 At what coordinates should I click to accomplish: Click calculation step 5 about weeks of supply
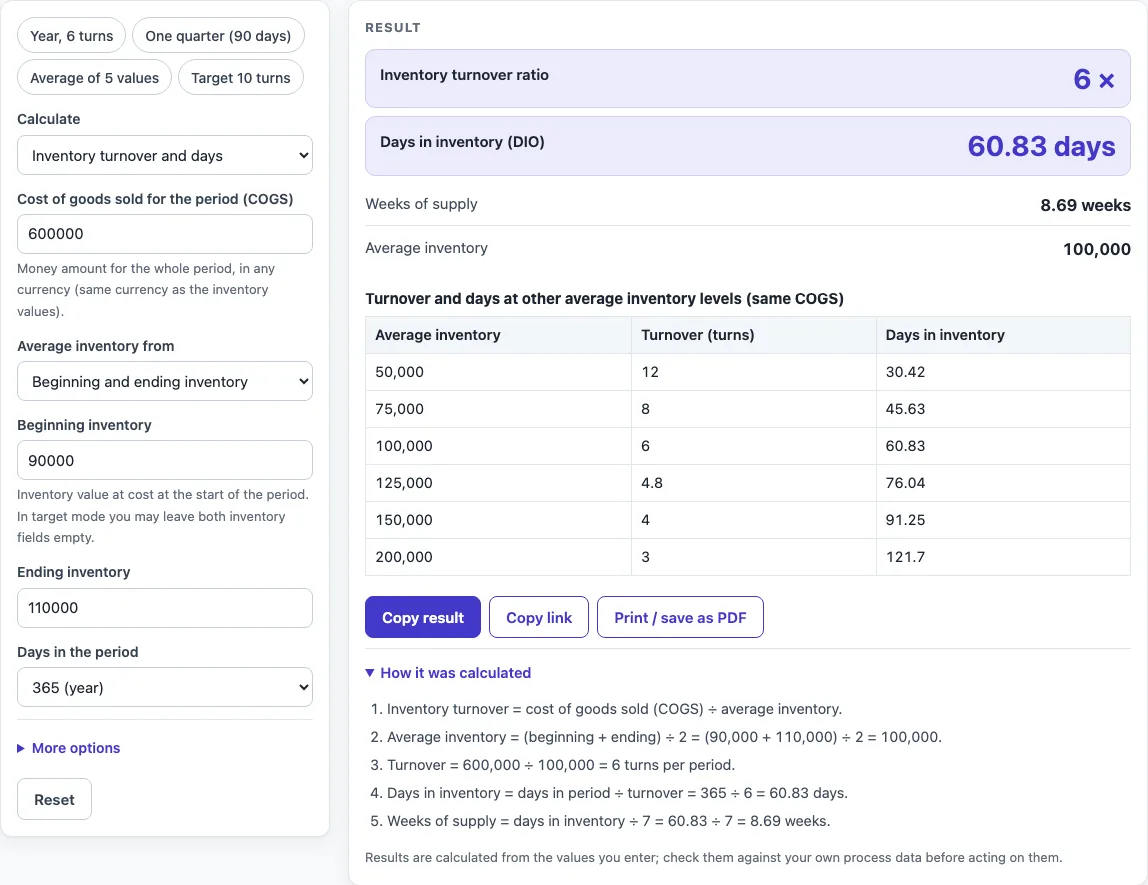click(x=608, y=821)
